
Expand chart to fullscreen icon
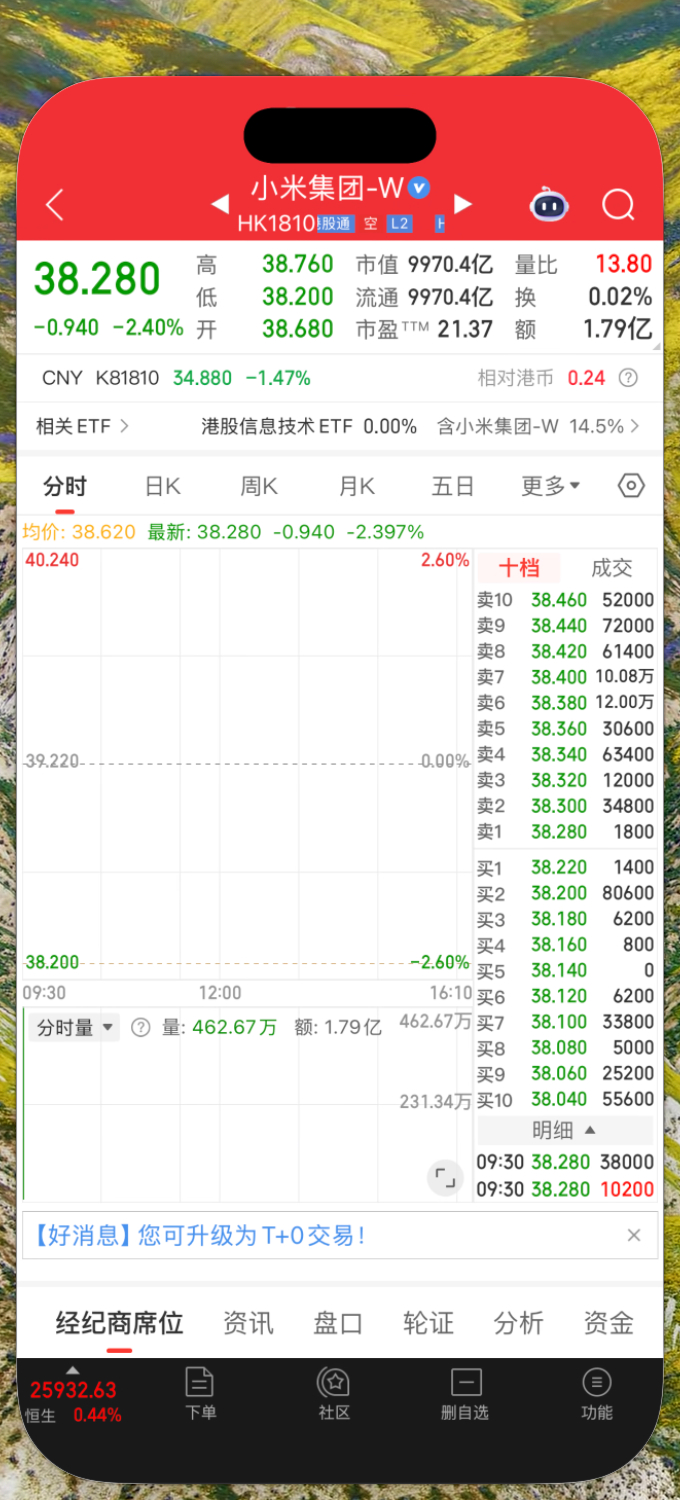(x=445, y=1179)
